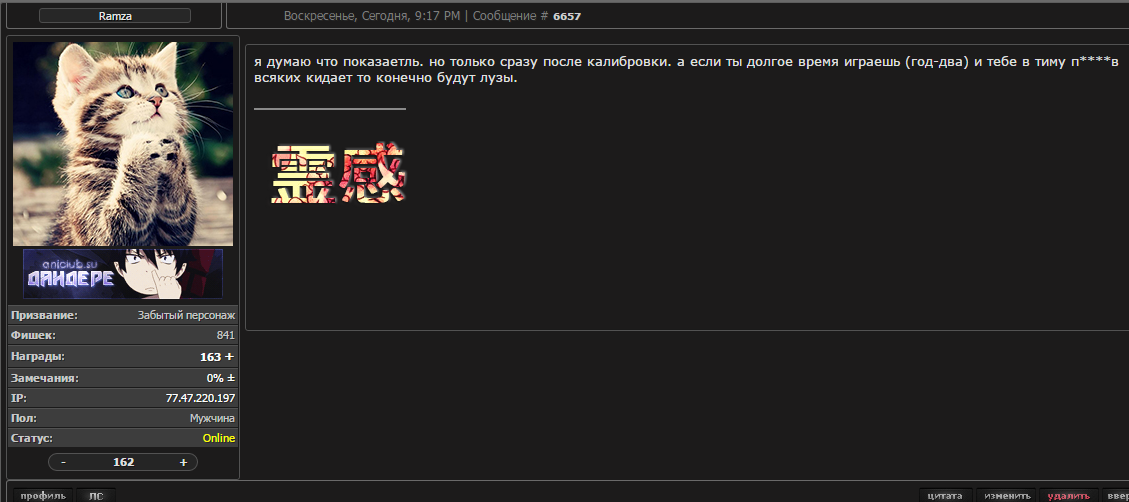Screen dimensions: 1129x502
Task: Open the aniclub.su Дайдере banner
Action: (123, 274)
